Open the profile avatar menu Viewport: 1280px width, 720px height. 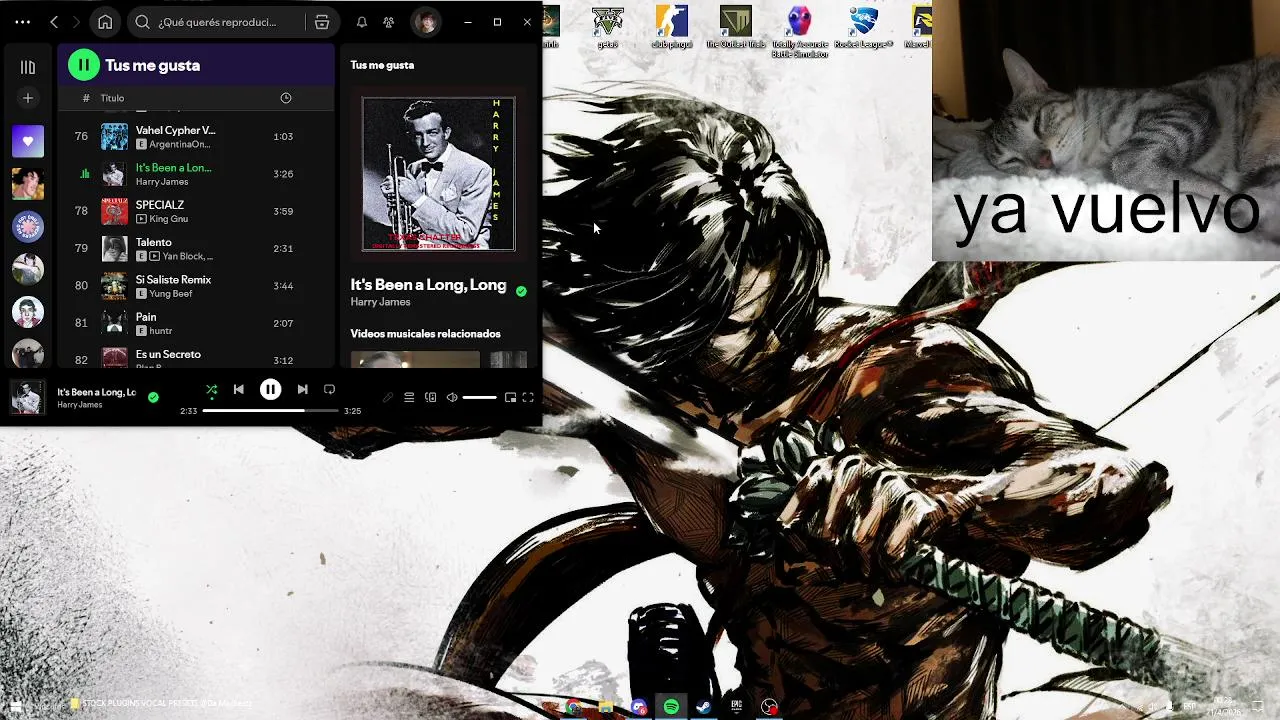426,22
